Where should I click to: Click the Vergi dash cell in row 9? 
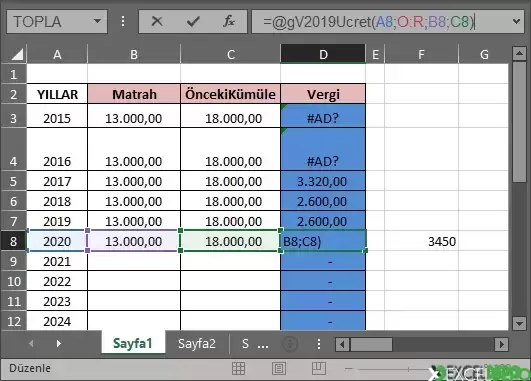pyautogui.click(x=323, y=261)
